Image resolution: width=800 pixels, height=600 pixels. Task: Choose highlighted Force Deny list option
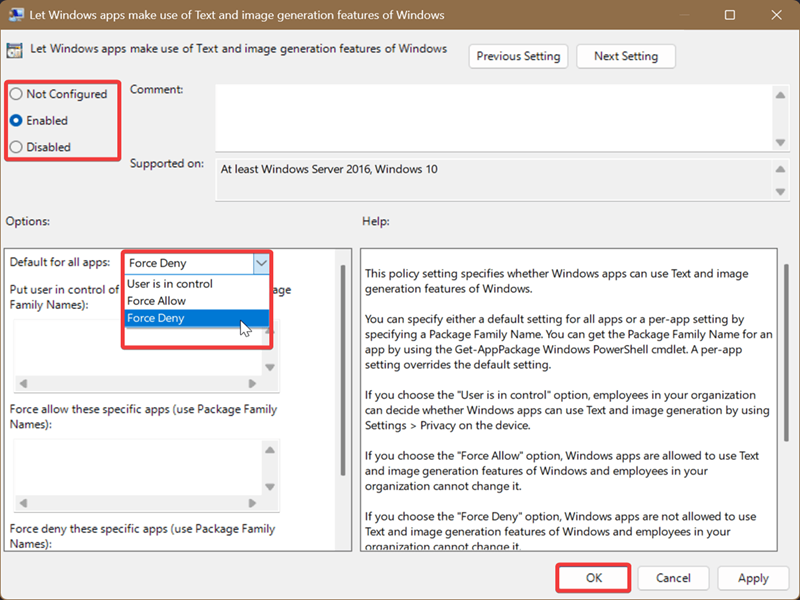pos(196,318)
